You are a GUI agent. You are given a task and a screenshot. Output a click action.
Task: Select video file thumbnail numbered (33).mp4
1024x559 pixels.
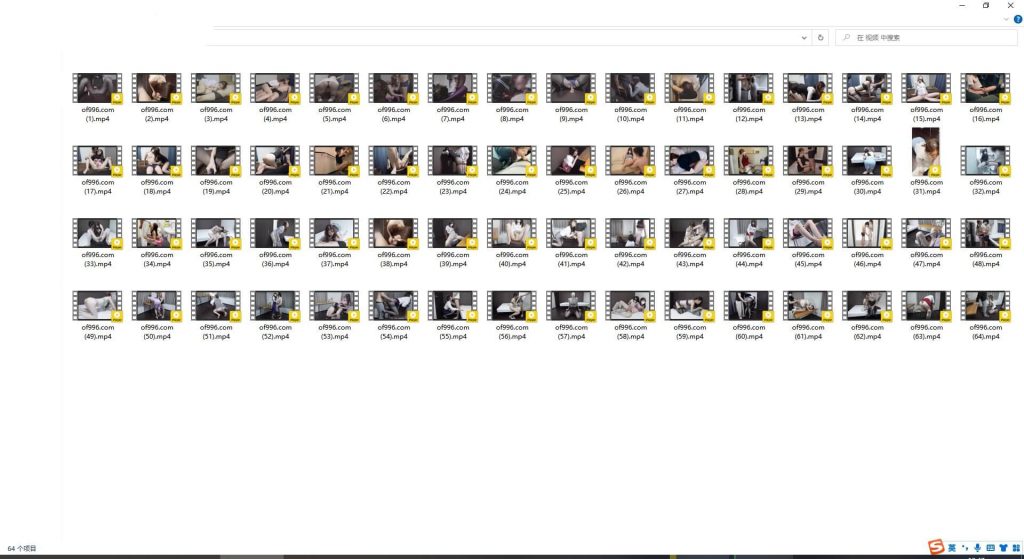click(97, 233)
